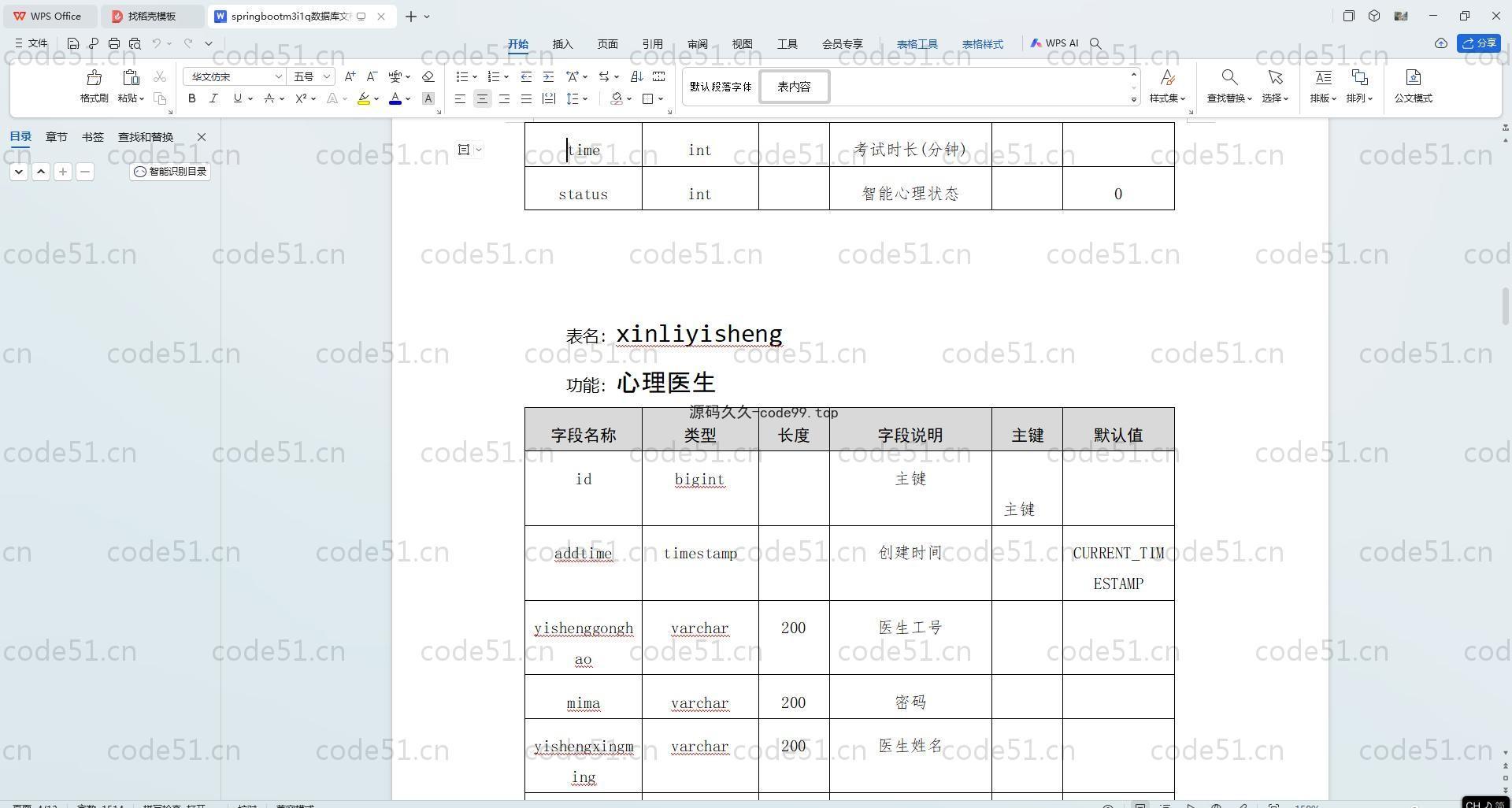Click the cloud sync icon near Share
Image resolution: width=1512 pixels, height=808 pixels.
[x=1440, y=43]
